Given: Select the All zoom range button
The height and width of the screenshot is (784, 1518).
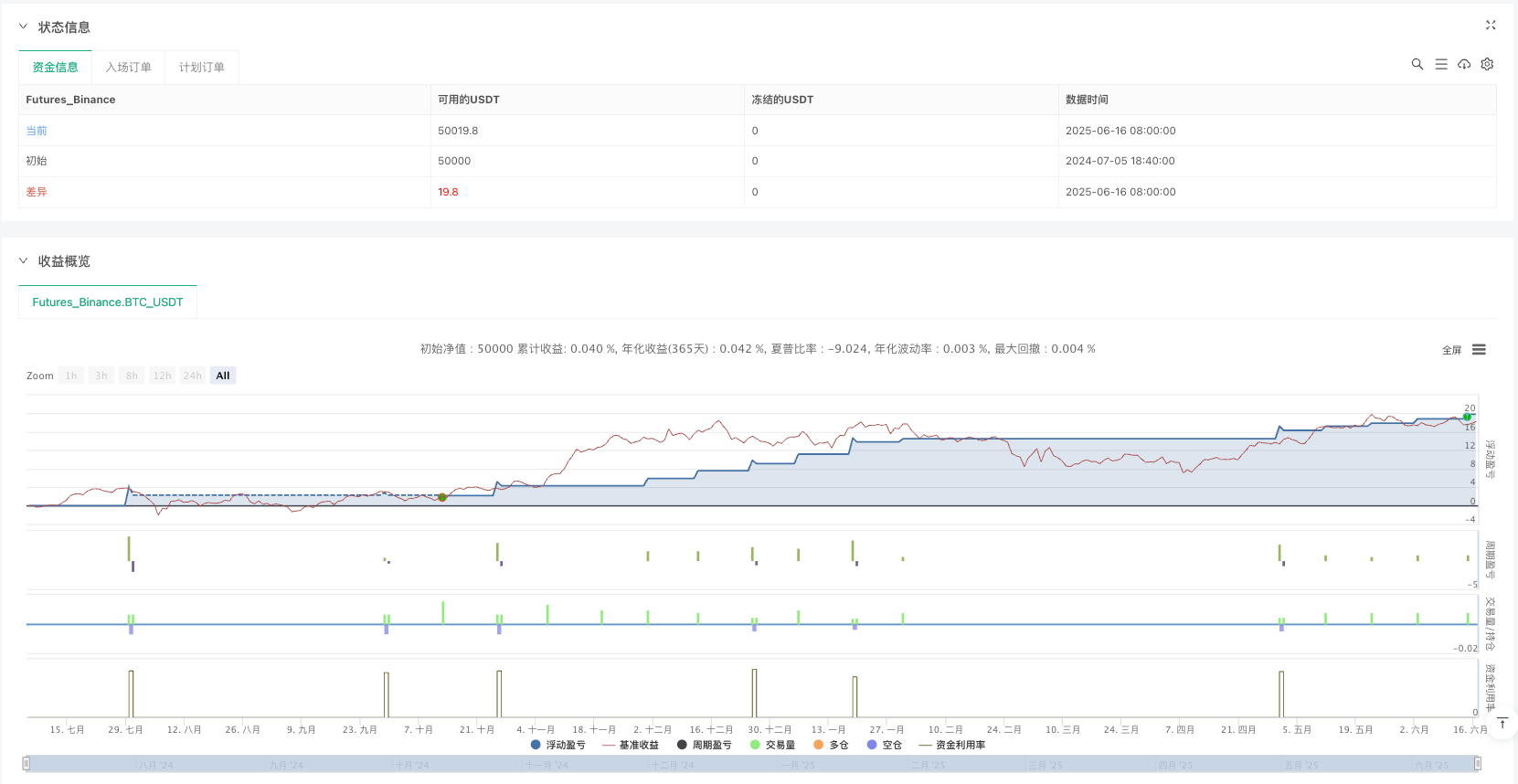Looking at the screenshot, I should coord(223,376).
